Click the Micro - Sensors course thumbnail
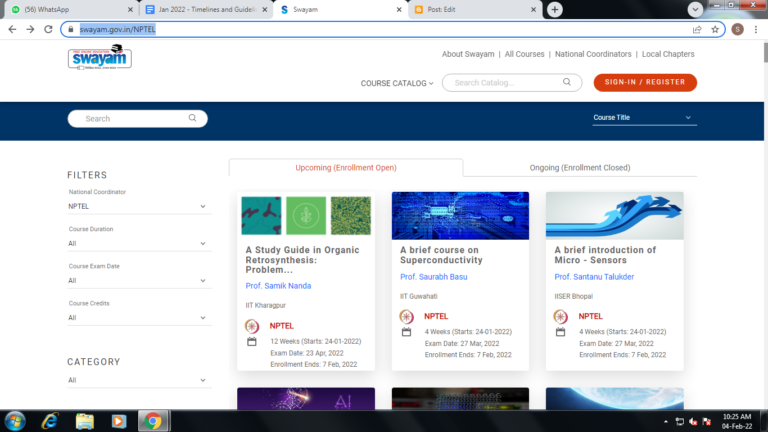The height and width of the screenshot is (432, 768). [614, 215]
